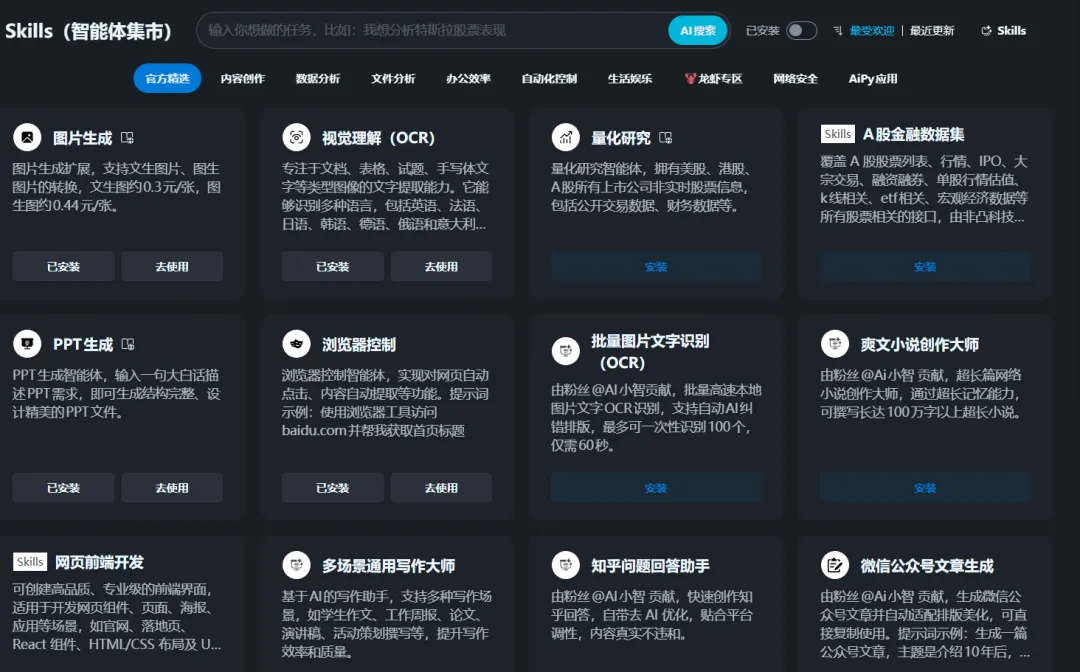Viewport: 1080px width, 672px height.
Task: Click the 微信公众号文章生成 edit icon
Action: [x=835, y=565]
